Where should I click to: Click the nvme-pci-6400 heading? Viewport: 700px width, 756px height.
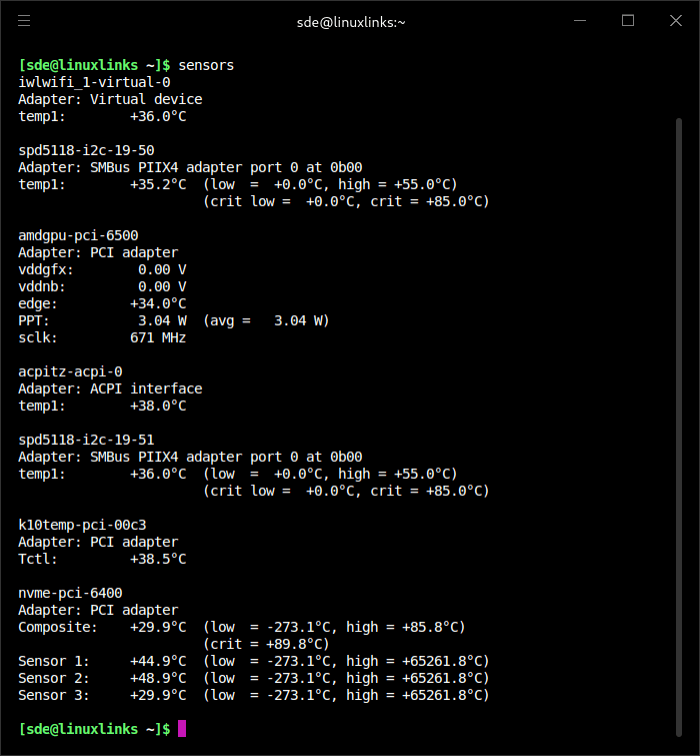click(x=70, y=593)
